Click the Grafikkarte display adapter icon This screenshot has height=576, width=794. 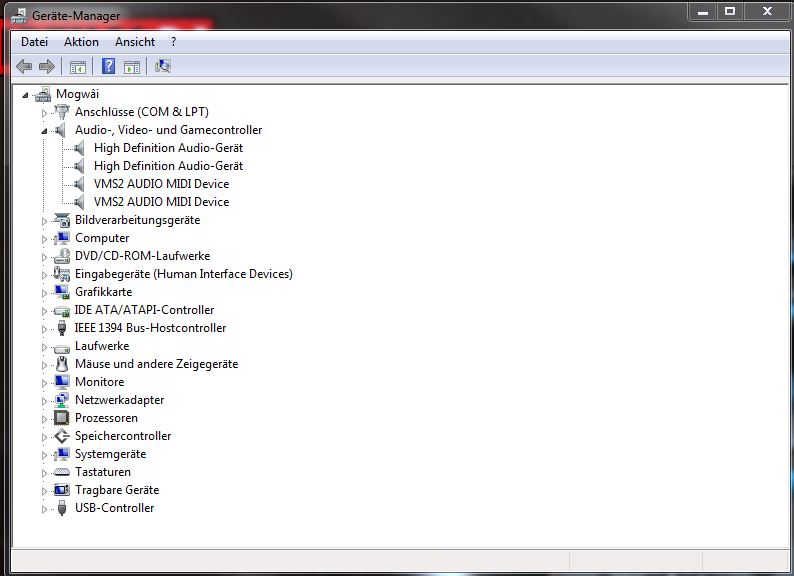(x=62, y=292)
